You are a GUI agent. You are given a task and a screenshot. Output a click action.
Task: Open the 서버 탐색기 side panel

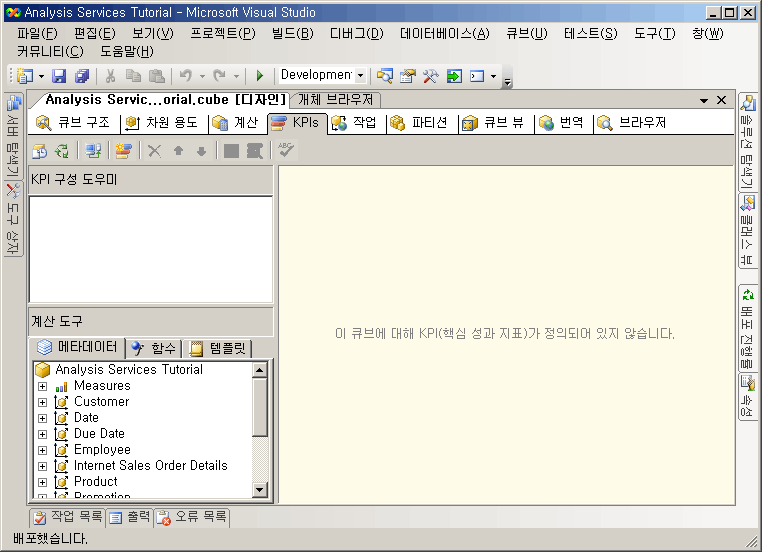pos(13,136)
